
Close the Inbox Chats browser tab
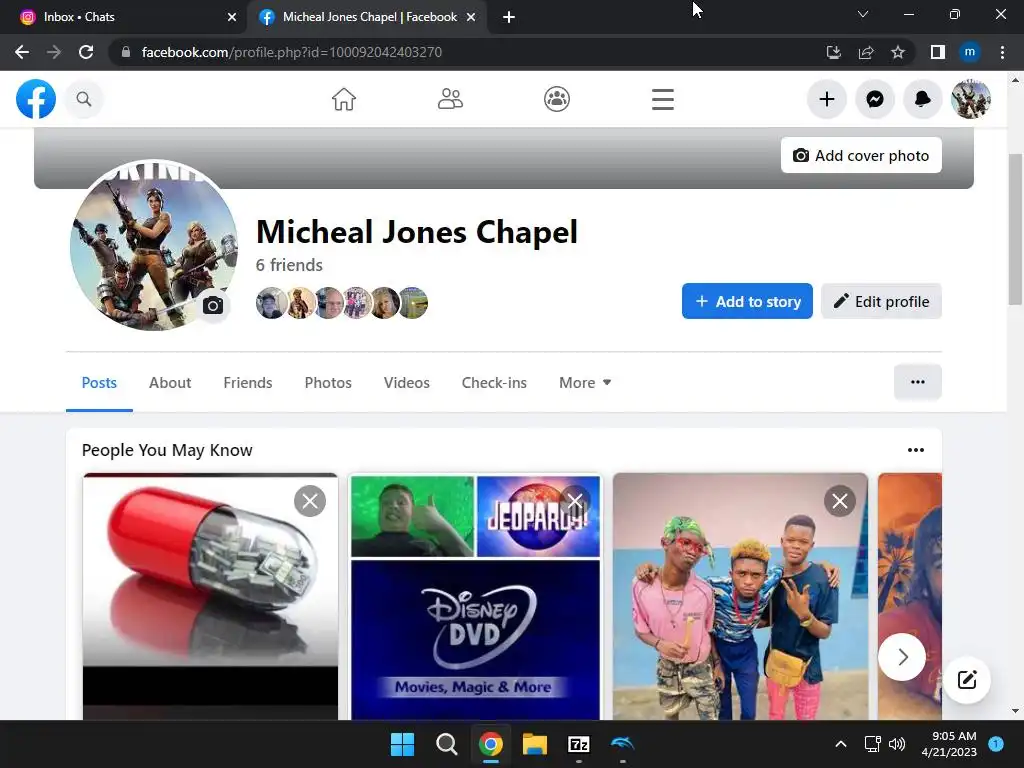[x=232, y=17]
